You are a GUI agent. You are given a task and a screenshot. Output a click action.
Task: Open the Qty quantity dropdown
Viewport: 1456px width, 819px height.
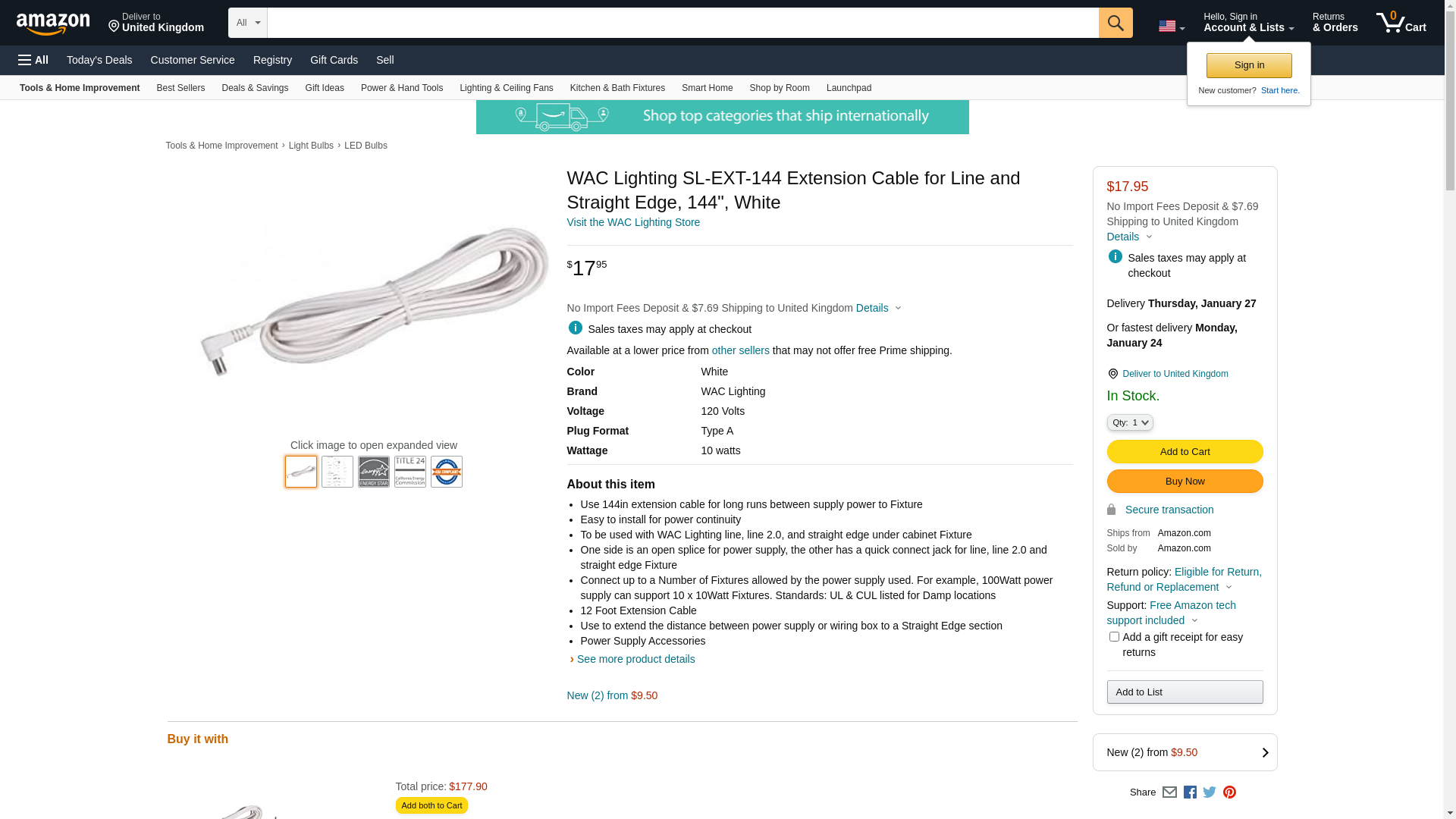[x=1130, y=422]
